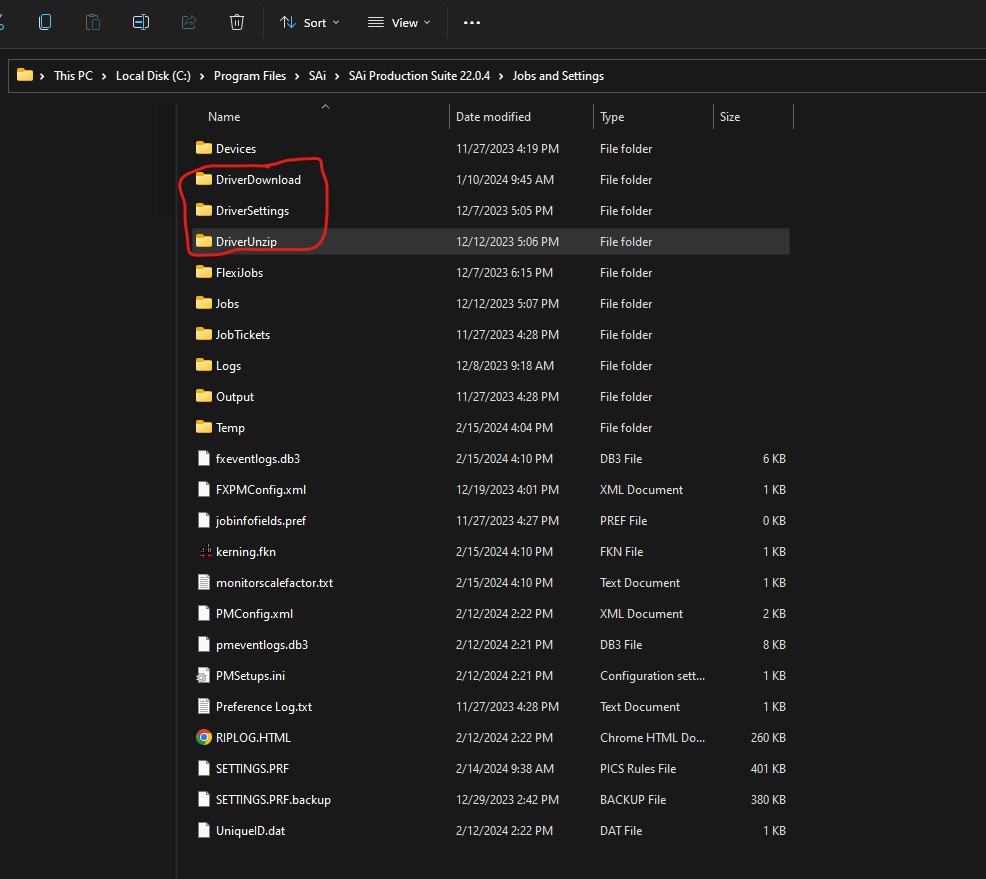The height and width of the screenshot is (879, 986).
Task: Open the Sort dropdown
Action: click(309, 23)
